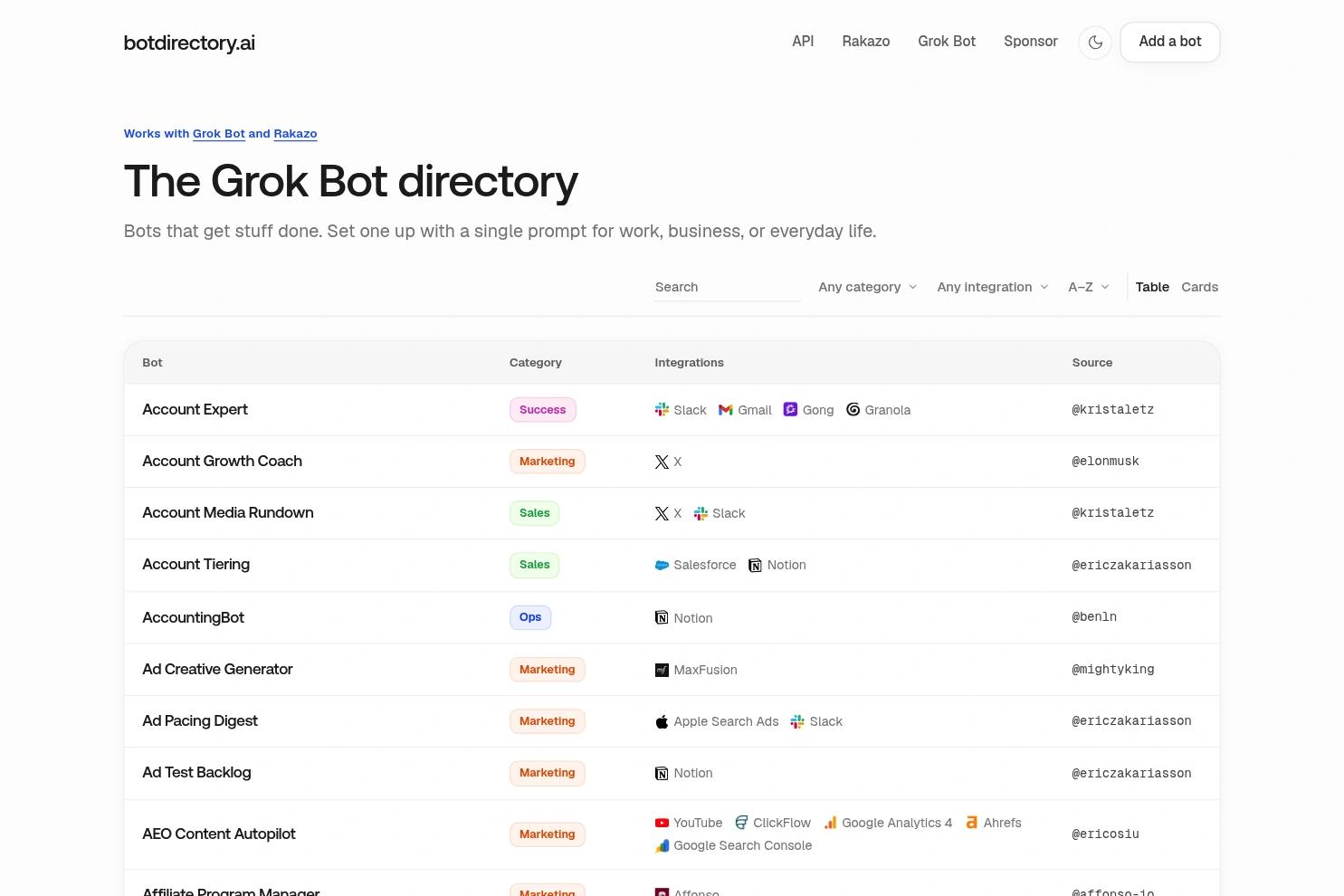Click the X icon in Account Media Rundown row
Viewport: 1344px width, 896px height.
(x=662, y=513)
